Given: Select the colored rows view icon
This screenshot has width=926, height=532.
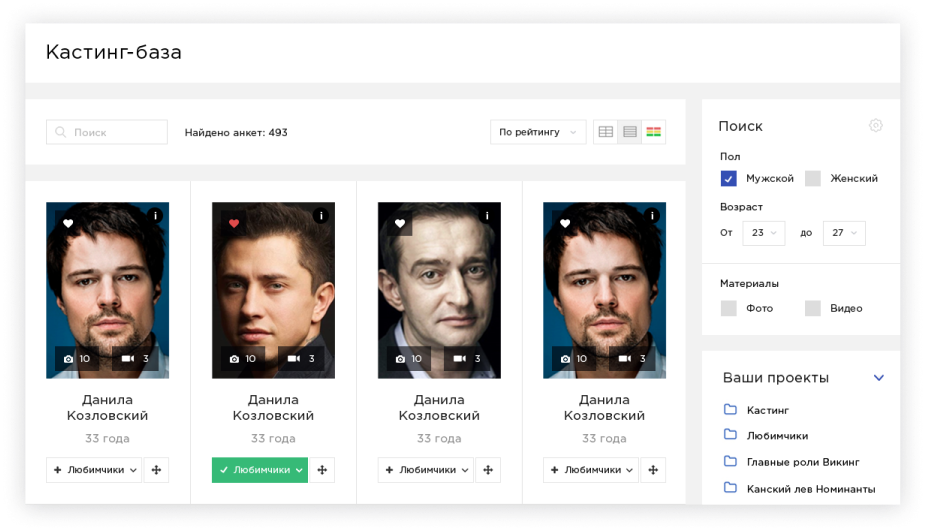Looking at the screenshot, I should [654, 132].
